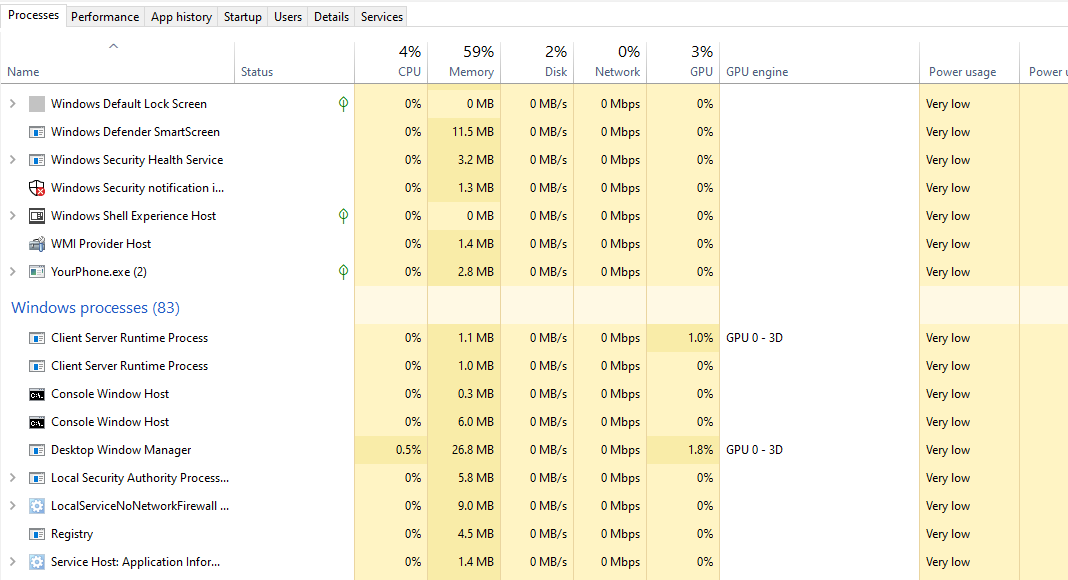Select the WMI Provider Host row
The image size is (1068, 580).
tap(534, 244)
